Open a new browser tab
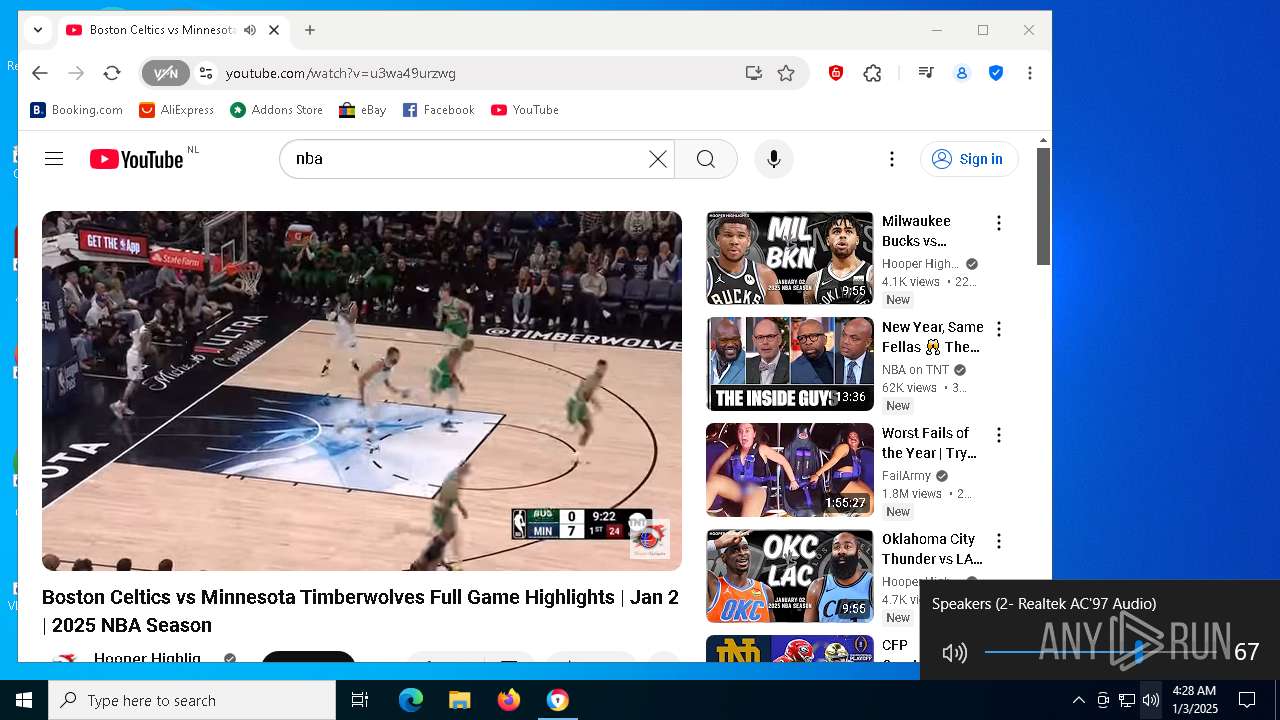Image resolution: width=1280 pixels, height=720 pixels. click(310, 30)
